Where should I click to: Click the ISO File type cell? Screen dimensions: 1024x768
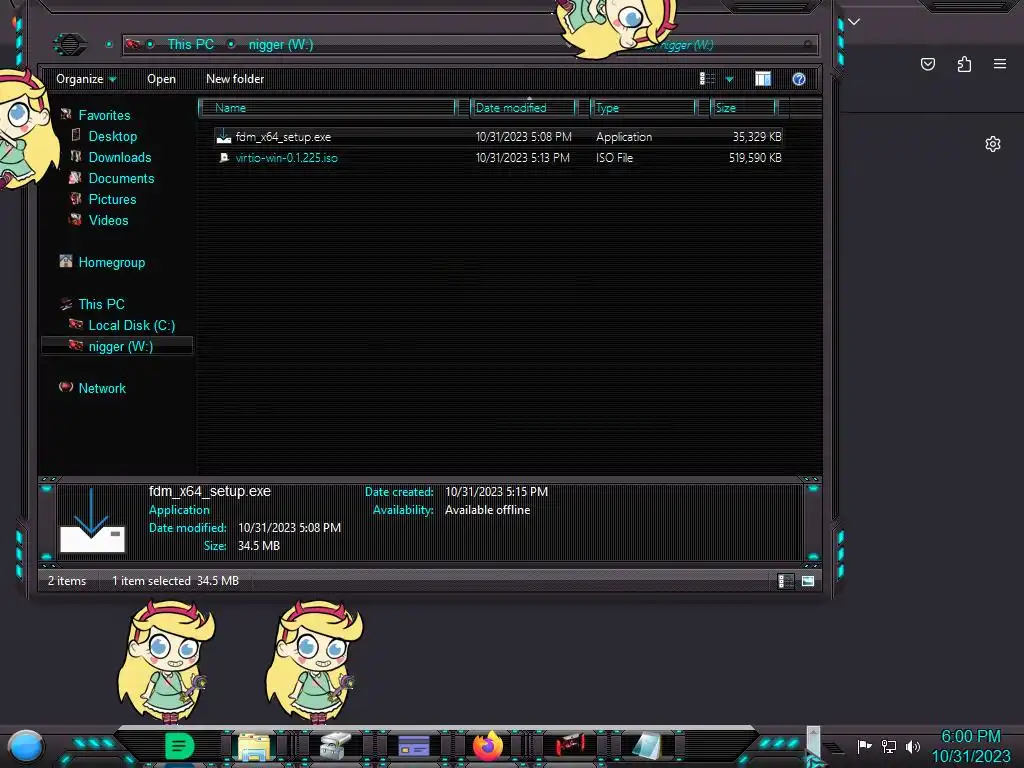pos(615,157)
